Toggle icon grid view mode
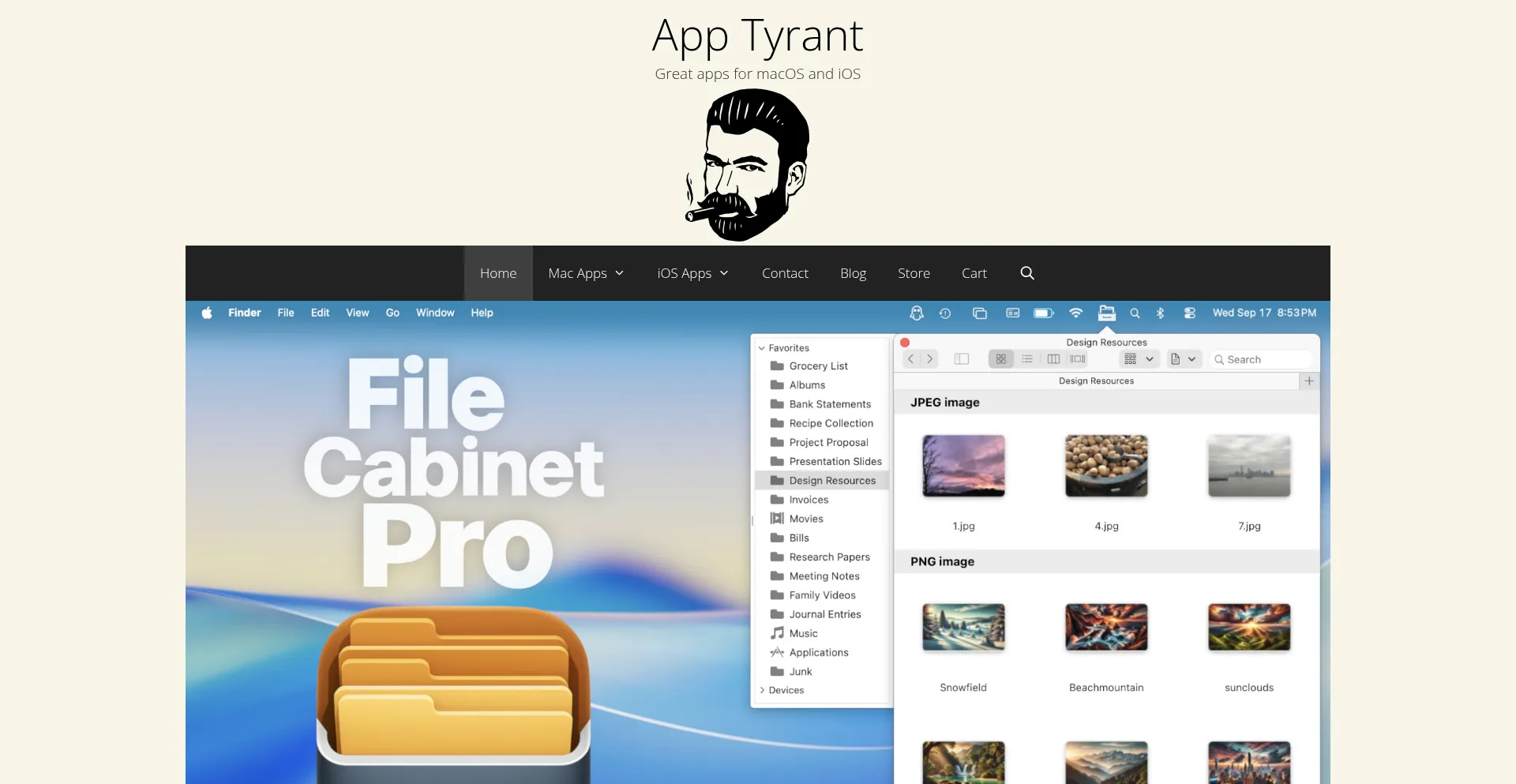Screen dimensions: 1516x784 point(1000,358)
